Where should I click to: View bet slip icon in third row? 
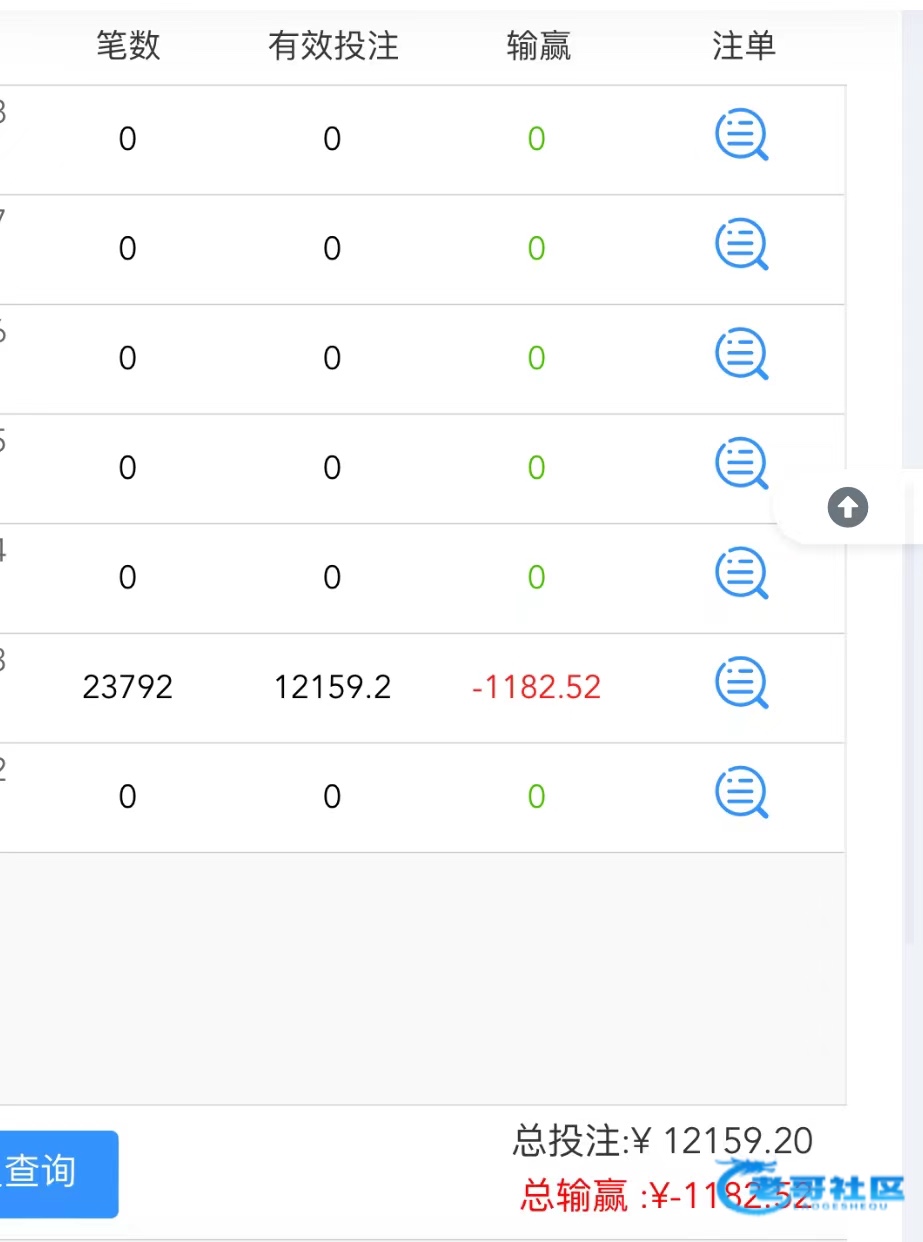(741, 354)
